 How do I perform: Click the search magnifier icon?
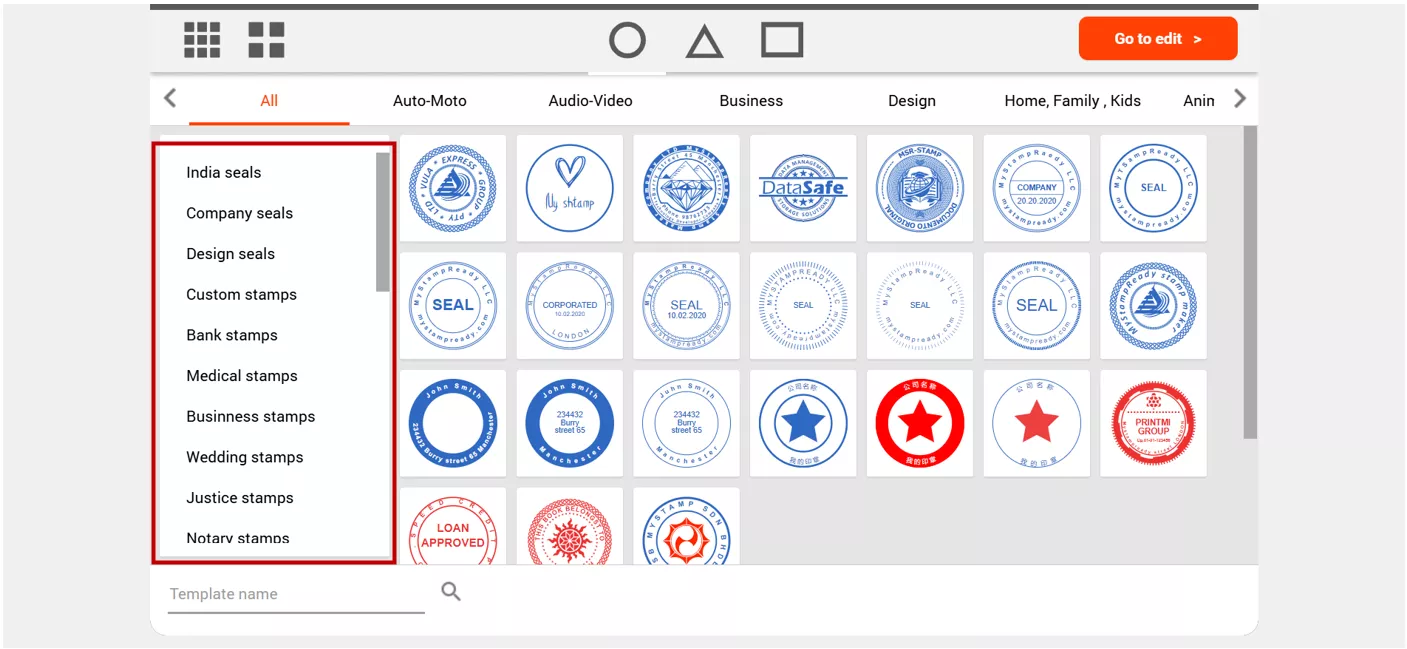pos(450,591)
